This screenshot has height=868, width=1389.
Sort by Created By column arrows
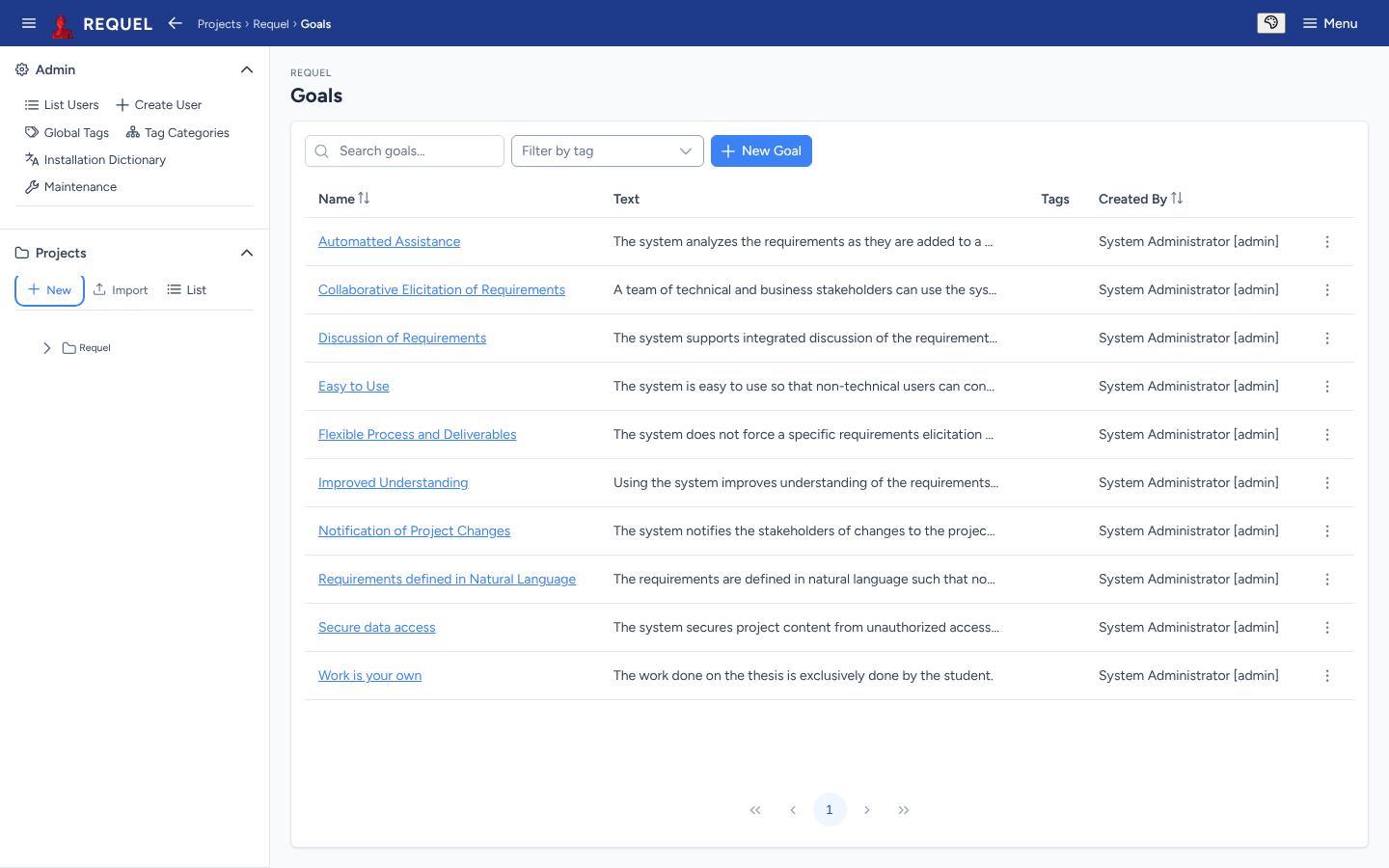click(x=1177, y=199)
